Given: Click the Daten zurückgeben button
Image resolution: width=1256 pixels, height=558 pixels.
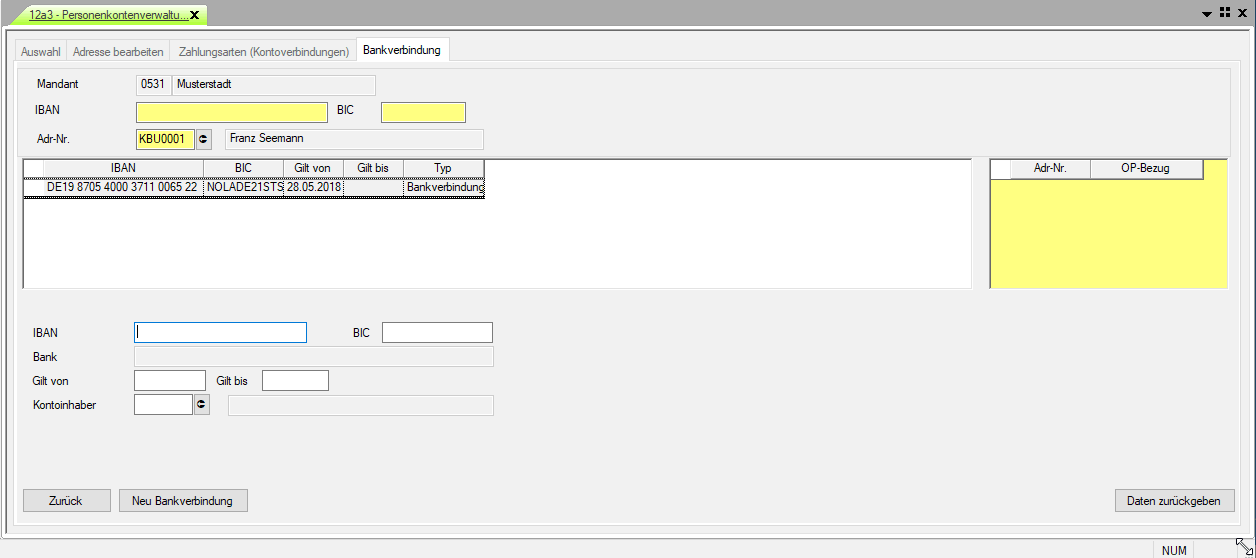Looking at the screenshot, I should click(x=1174, y=501).
